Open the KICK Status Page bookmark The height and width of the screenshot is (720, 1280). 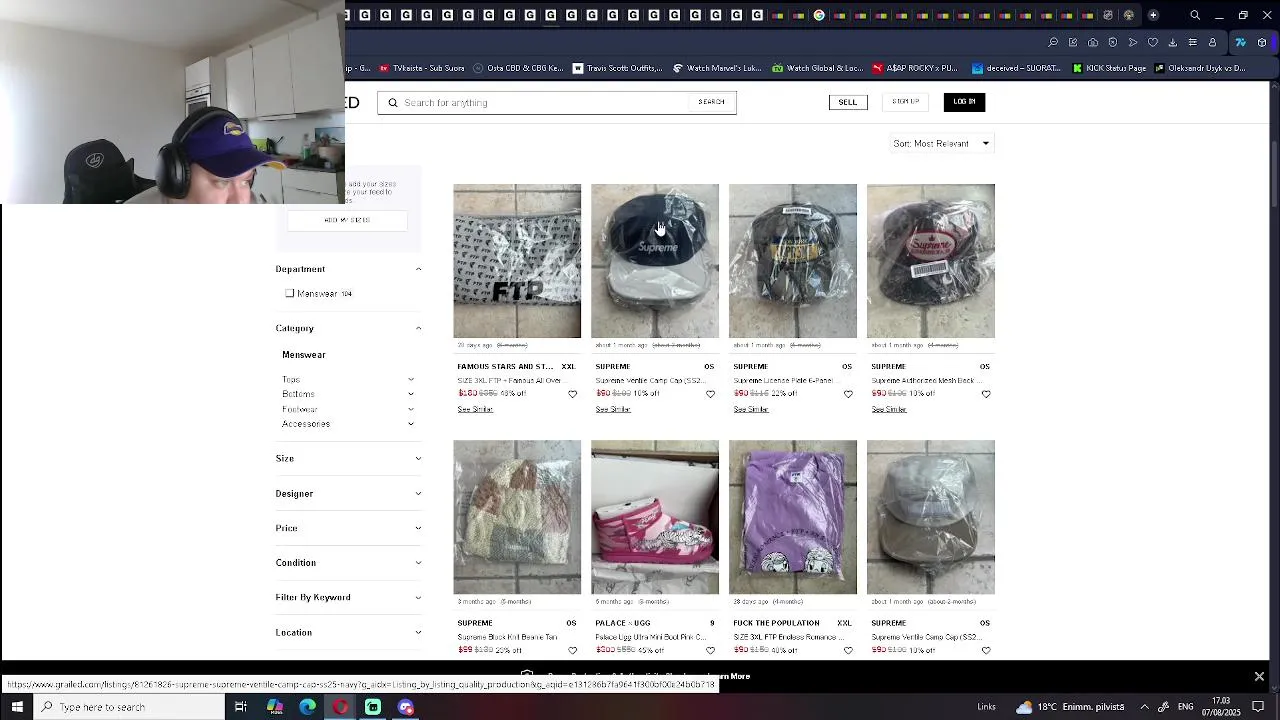point(1109,68)
